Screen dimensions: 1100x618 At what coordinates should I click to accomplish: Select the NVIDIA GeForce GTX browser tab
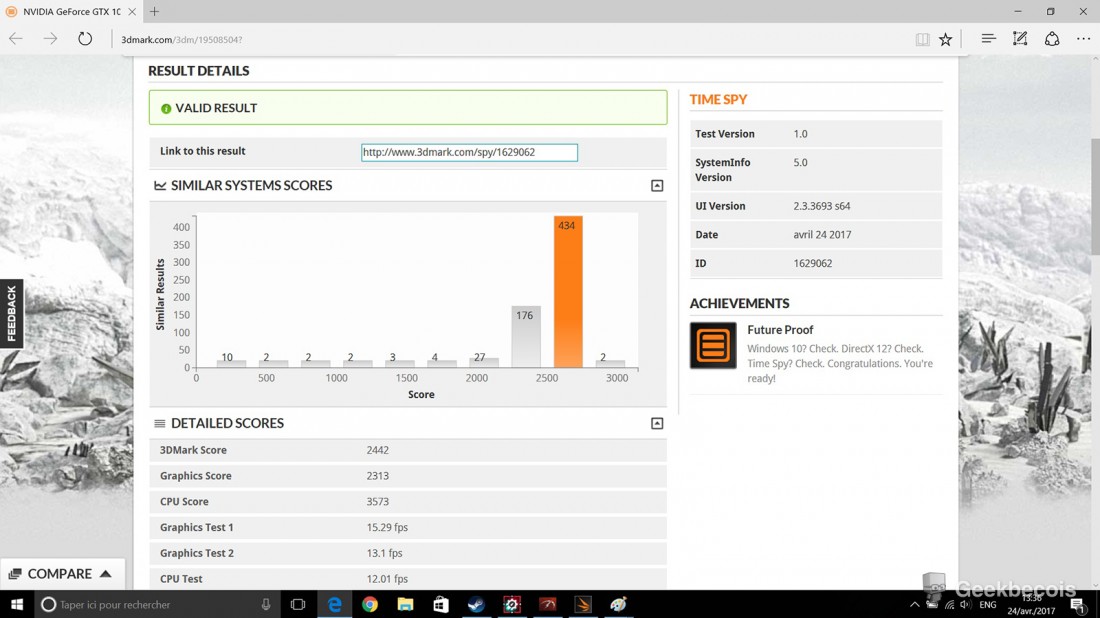coord(65,12)
